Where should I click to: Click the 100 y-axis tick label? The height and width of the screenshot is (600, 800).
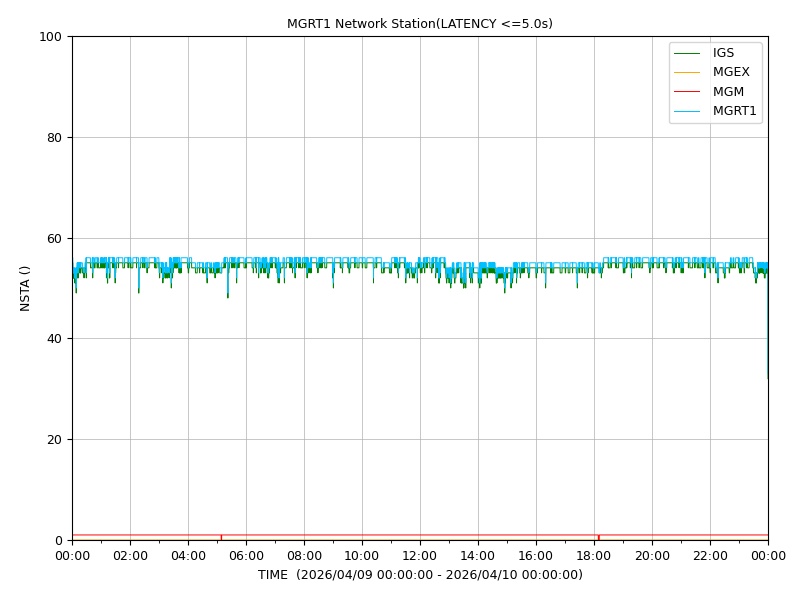pyautogui.click(x=50, y=37)
